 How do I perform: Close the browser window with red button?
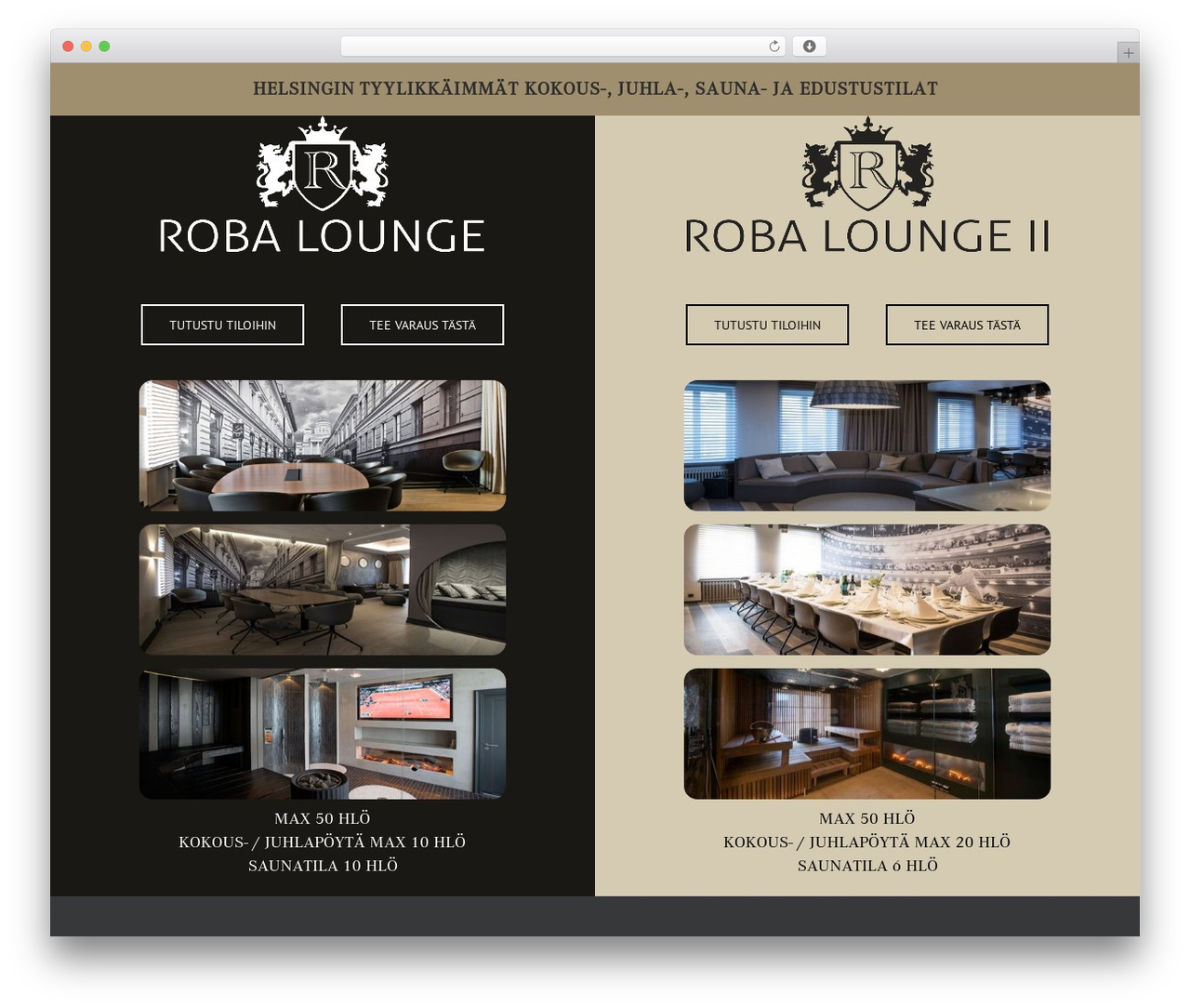click(68, 46)
